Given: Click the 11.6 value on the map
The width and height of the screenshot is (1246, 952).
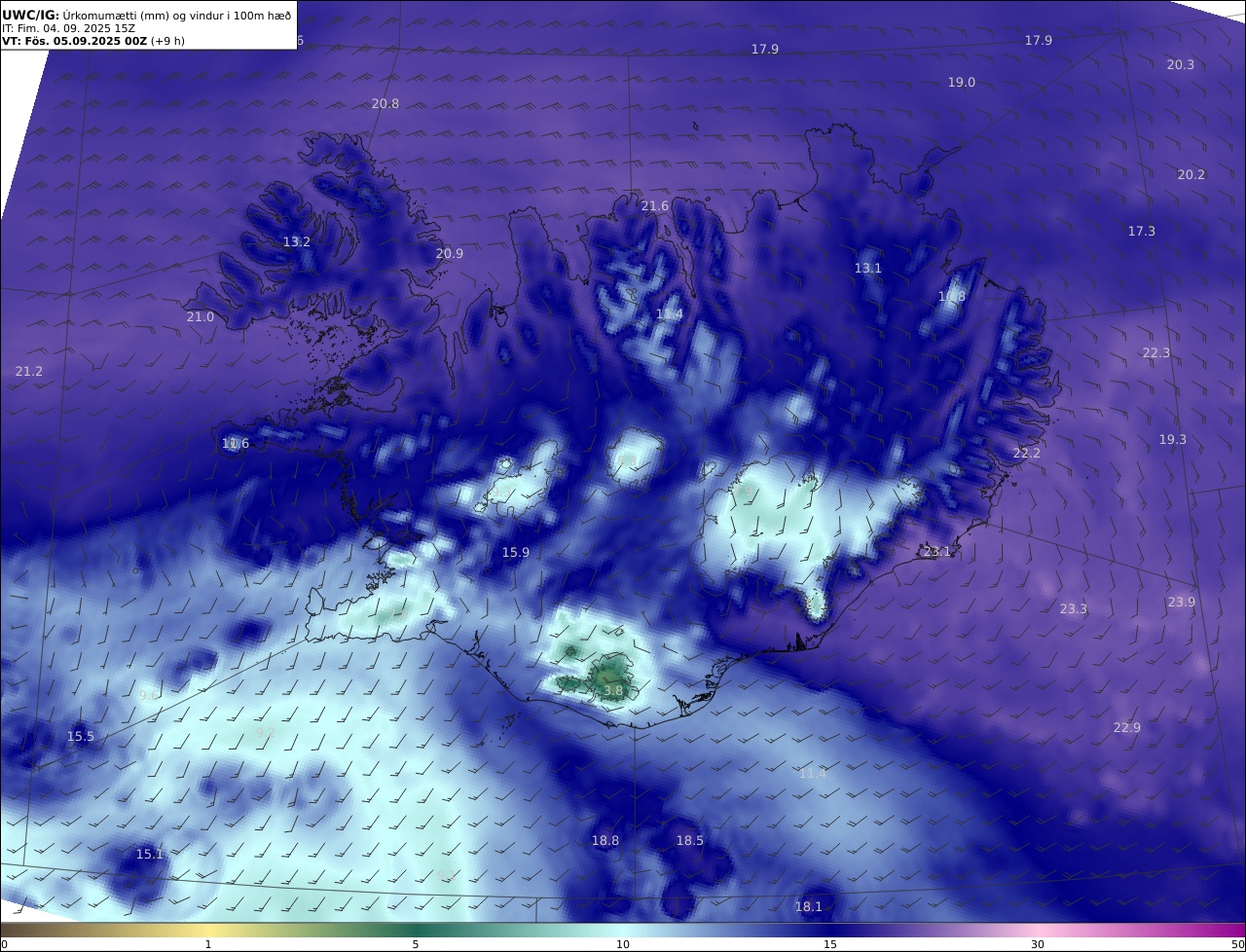Looking at the screenshot, I should [x=236, y=443].
